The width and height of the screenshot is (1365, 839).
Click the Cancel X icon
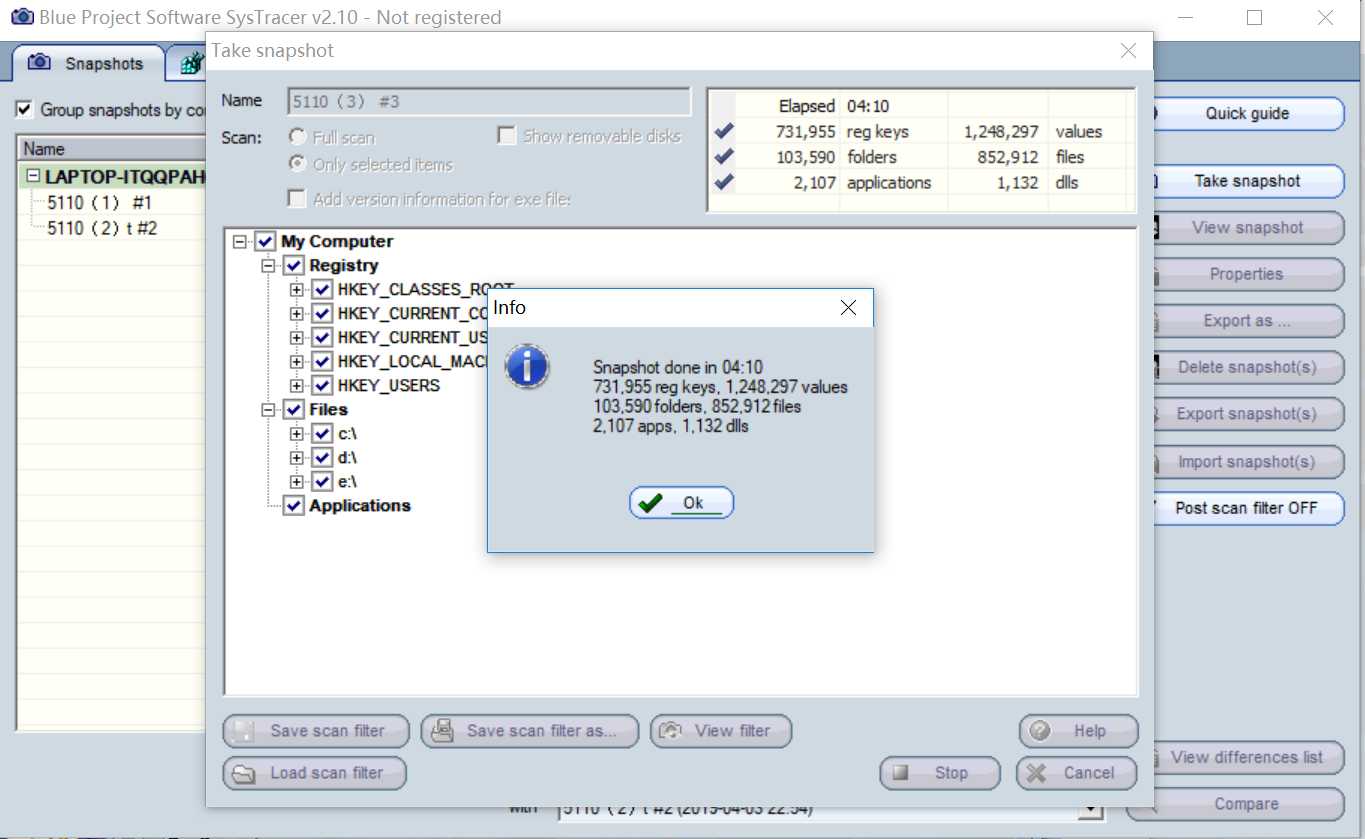click(x=1037, y=773)
